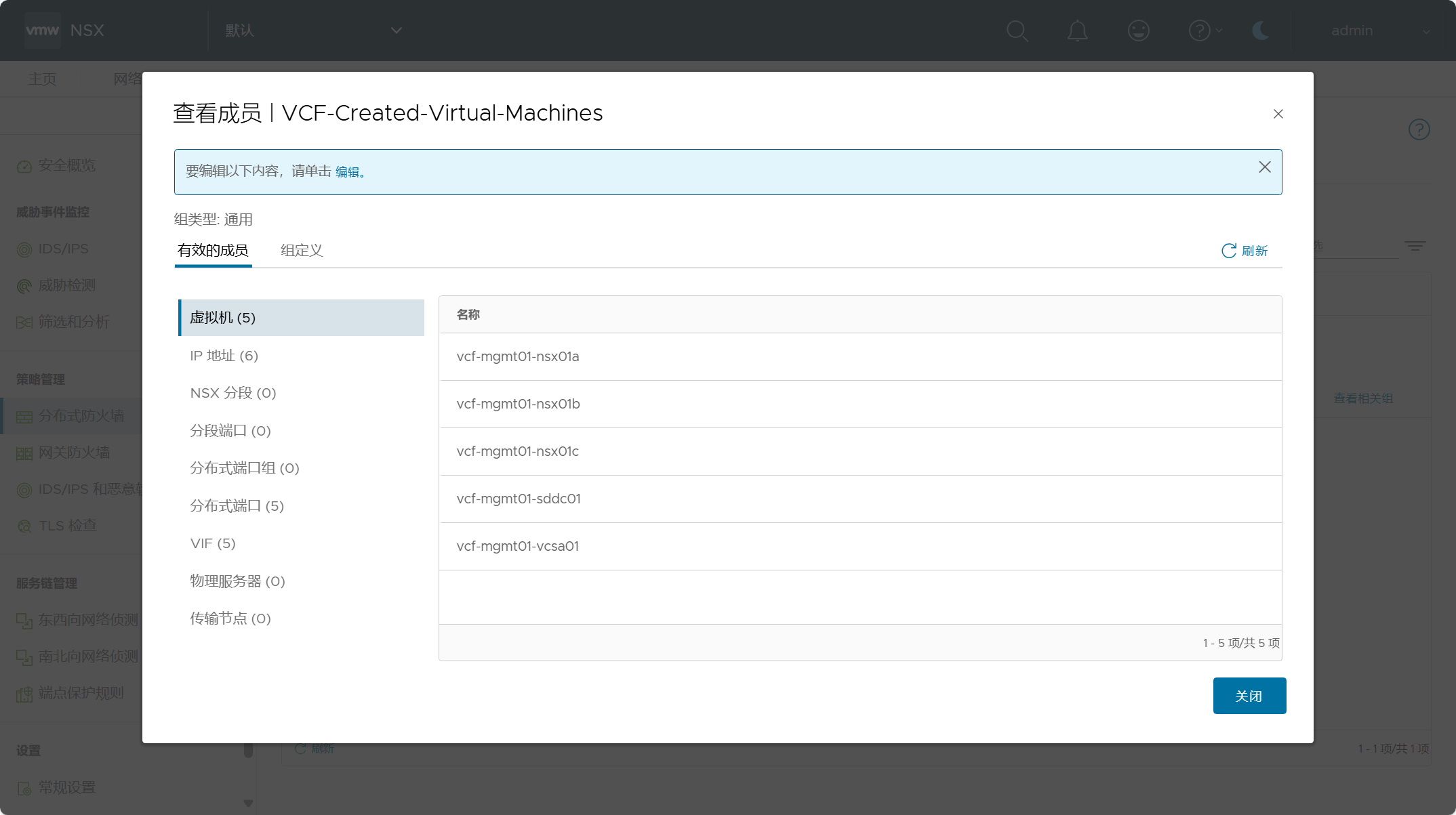1456x815 pixels.
Task: Open the notifications bell icon
Action: coord(1077,30)
